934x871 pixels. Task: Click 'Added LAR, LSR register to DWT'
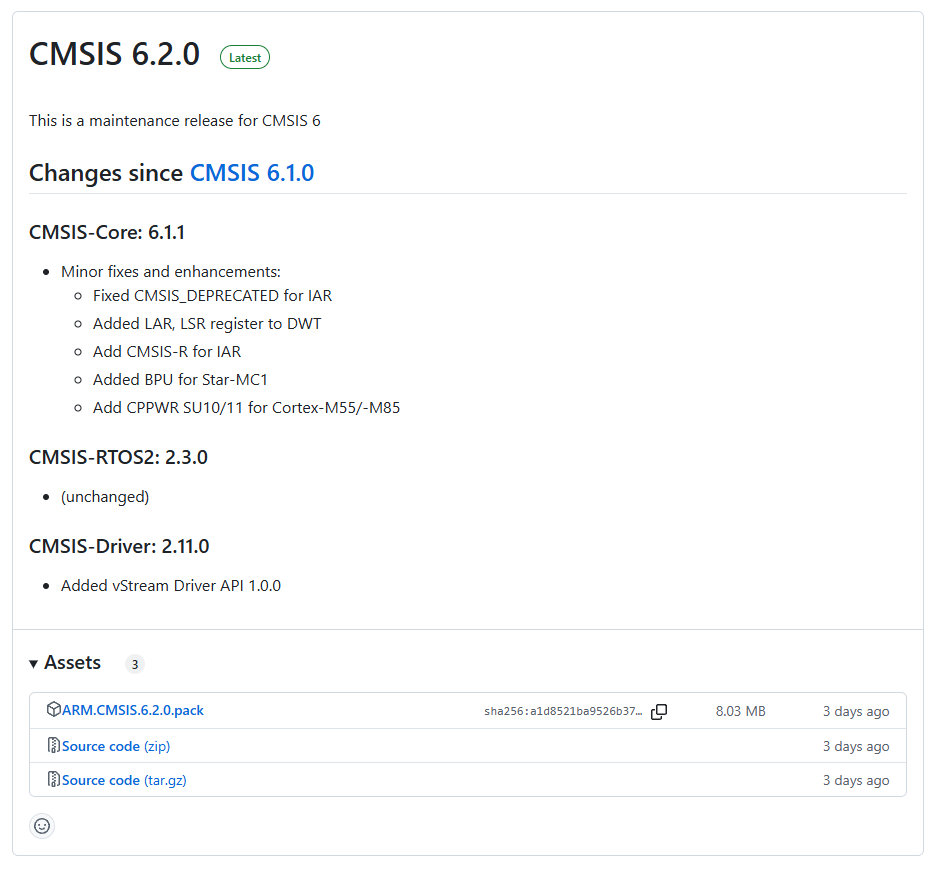[x=207, y=323]
